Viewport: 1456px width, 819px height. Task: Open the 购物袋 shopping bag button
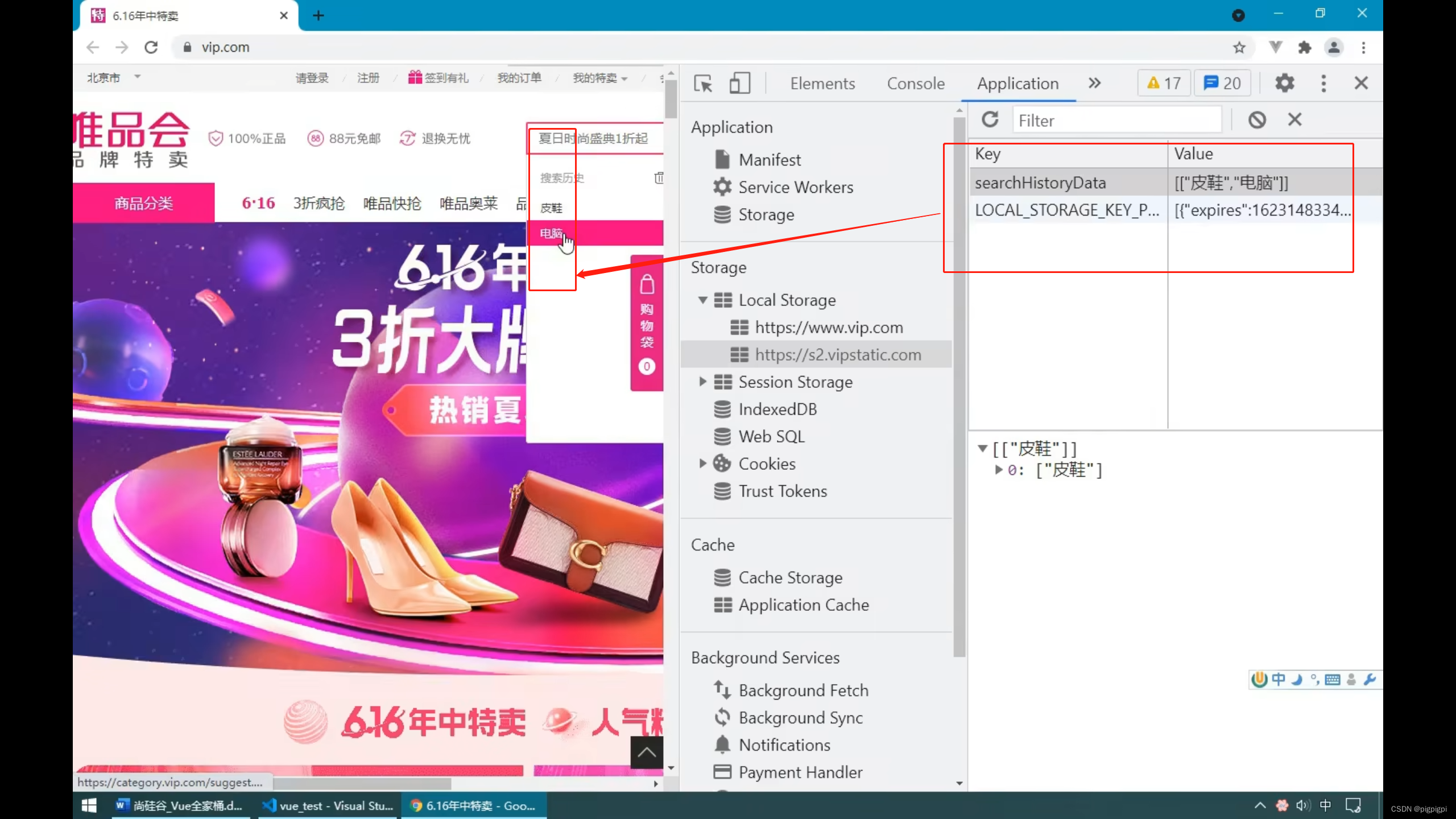click(x=647, y=323)
